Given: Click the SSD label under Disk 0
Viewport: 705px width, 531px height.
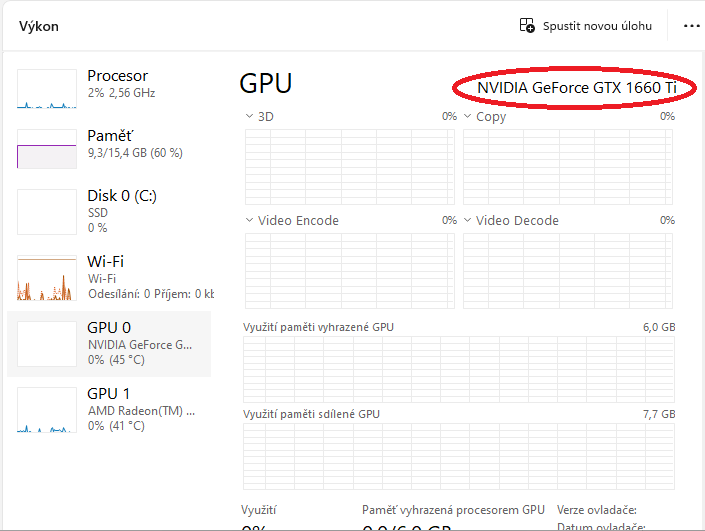Looking at the screenshot, I should 98,213.
